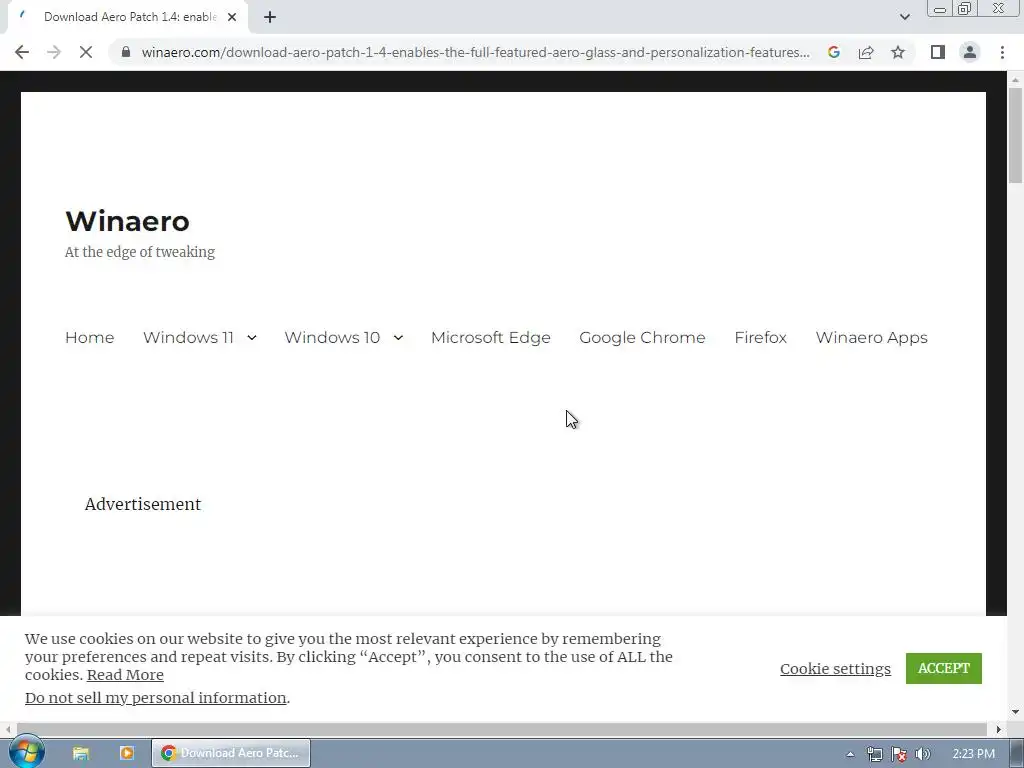Click Do not sell my personal information
Screen dimensions: 1024x768
click(155, 697)
